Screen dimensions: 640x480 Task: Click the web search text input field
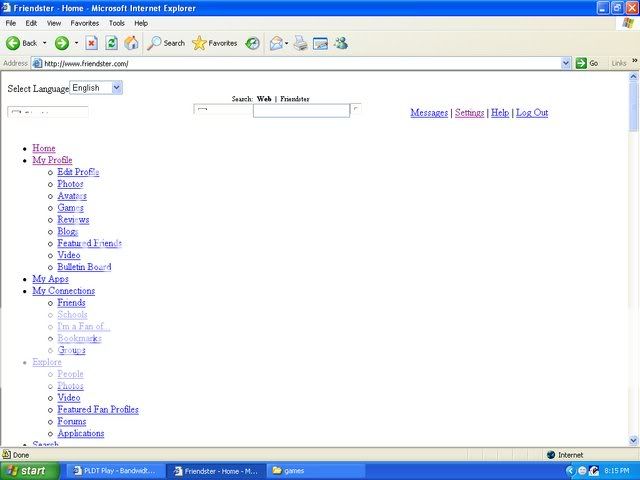point(301,111)
